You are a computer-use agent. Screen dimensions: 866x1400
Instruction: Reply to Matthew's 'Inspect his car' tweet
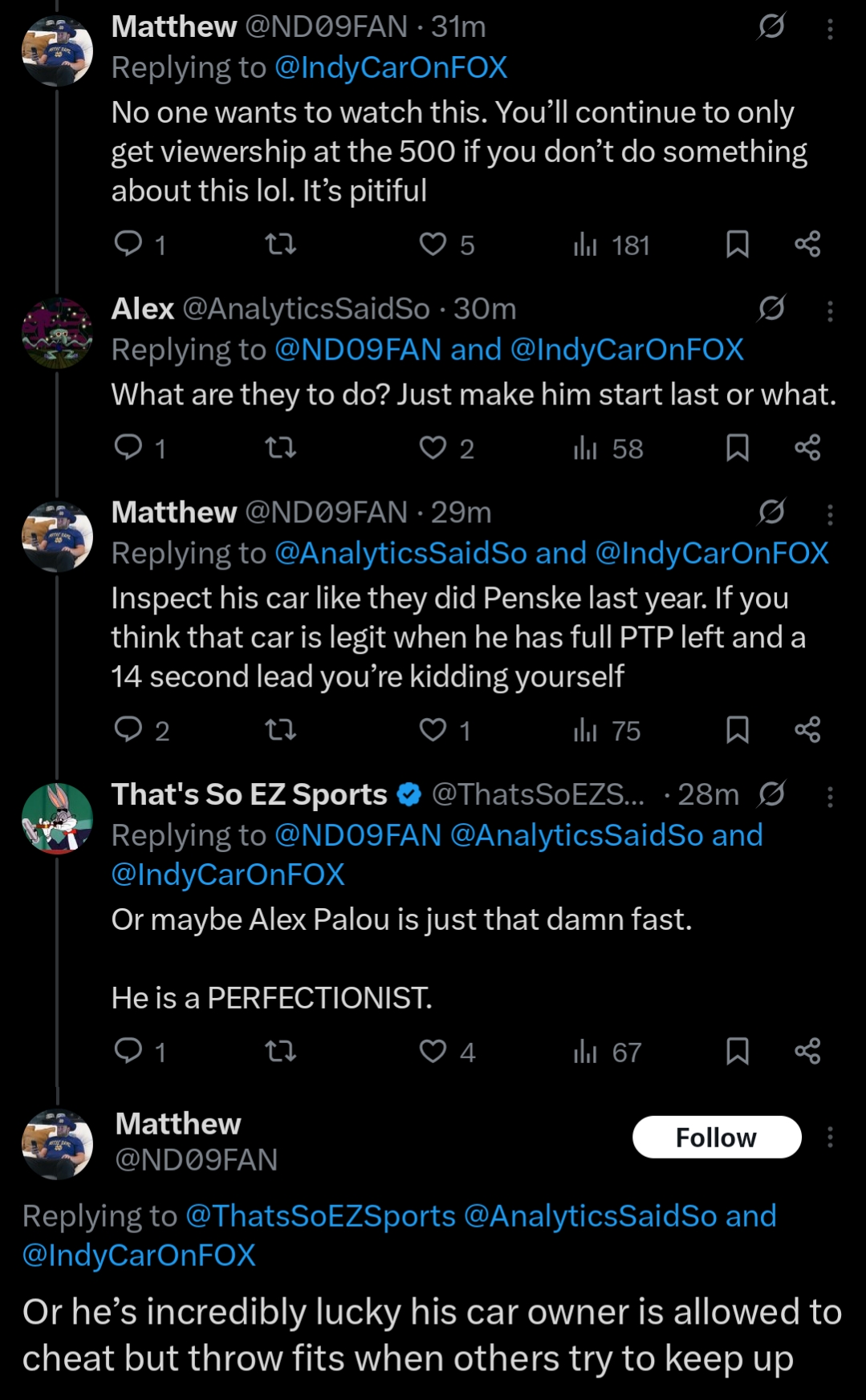coord(128,729)
